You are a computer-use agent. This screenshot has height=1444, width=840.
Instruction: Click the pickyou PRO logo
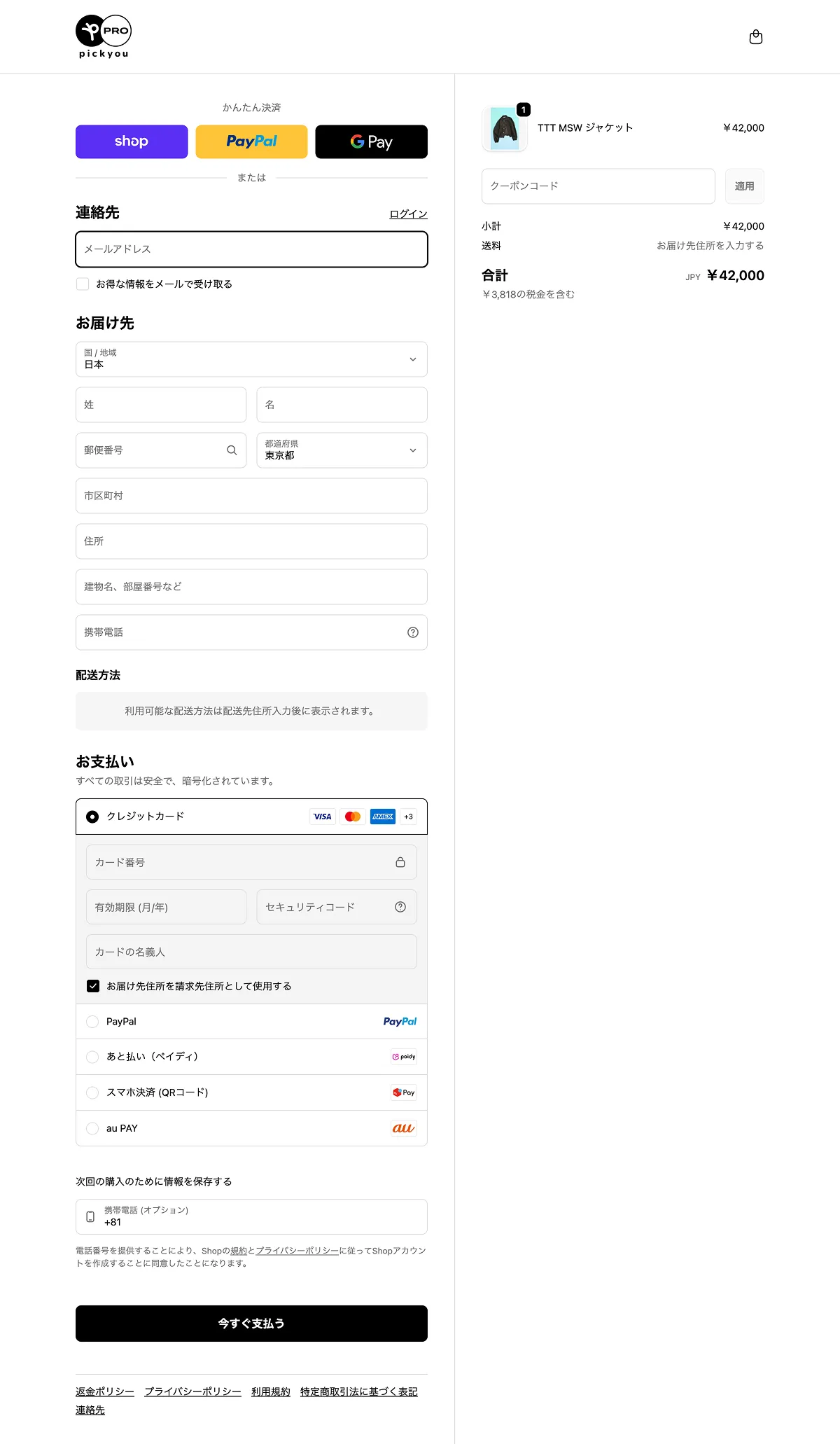pos(104,36)
